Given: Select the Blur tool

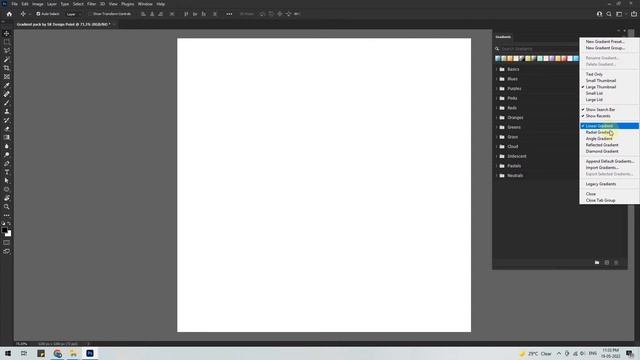Looking at the screenshot, I should [7, 146].
